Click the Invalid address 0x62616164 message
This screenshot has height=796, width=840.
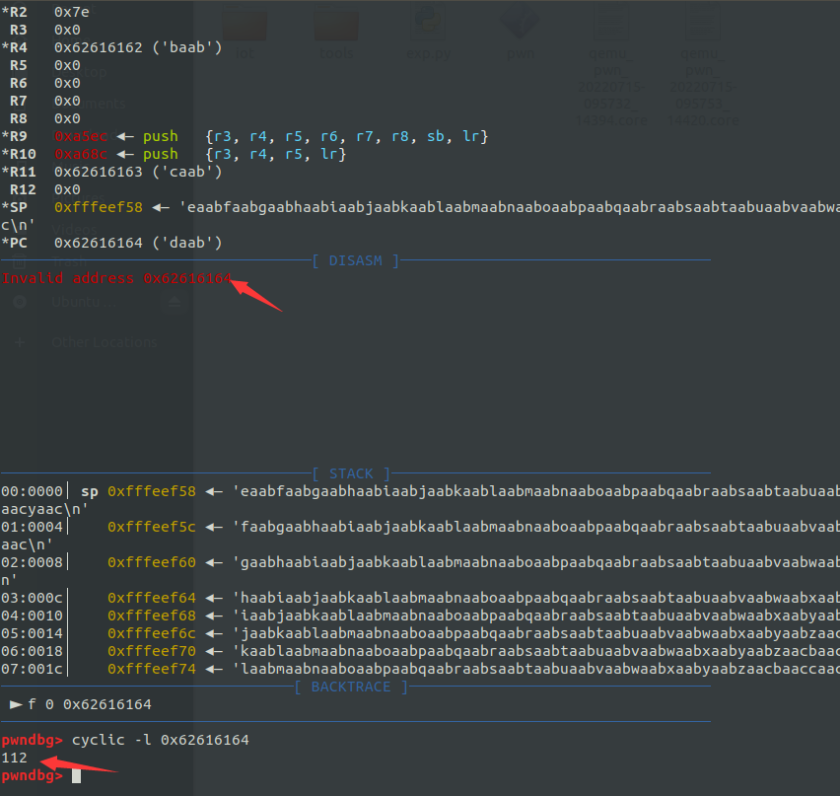pyautogui.click(x=116, y=278)
